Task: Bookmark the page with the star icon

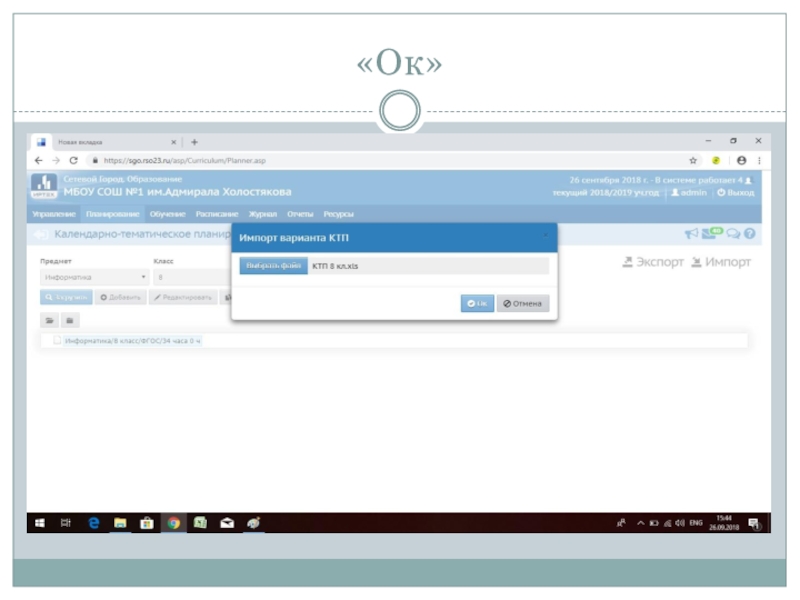Action: point(693,161)
